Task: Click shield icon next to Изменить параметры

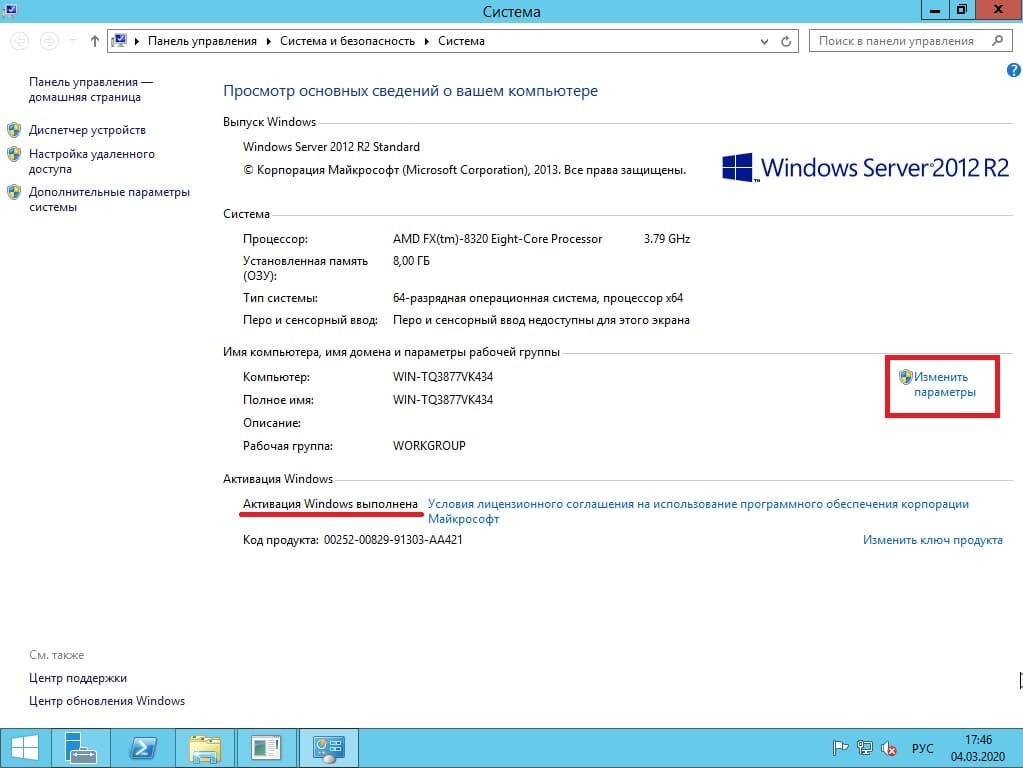Action: 906,376
